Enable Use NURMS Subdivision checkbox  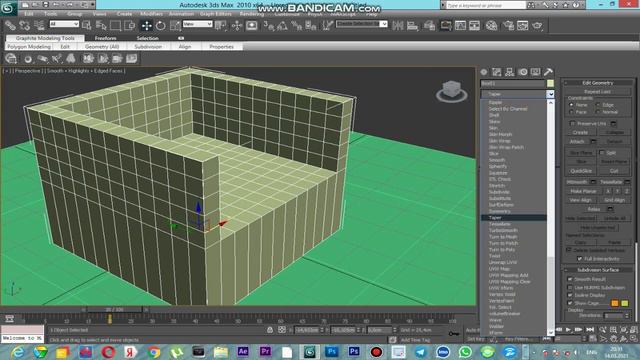pyautogui.click(x=570, y=287)
